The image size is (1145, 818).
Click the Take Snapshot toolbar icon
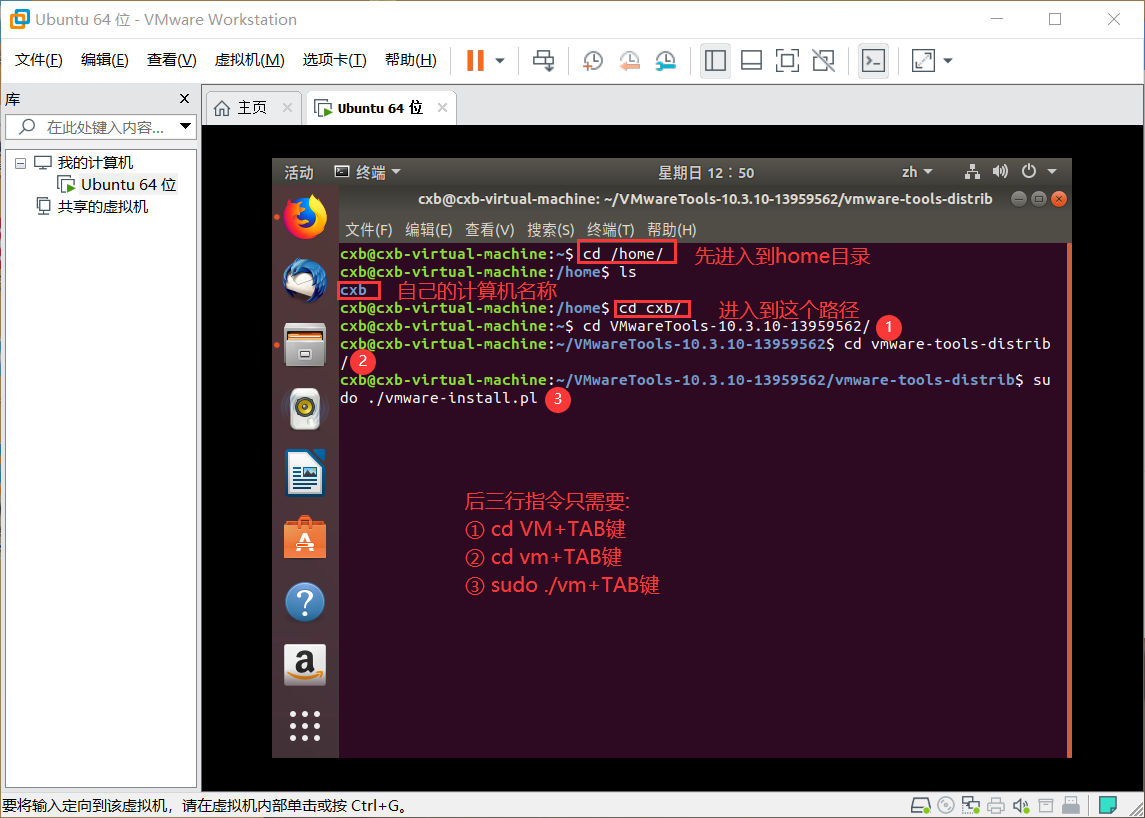[592, 61]
